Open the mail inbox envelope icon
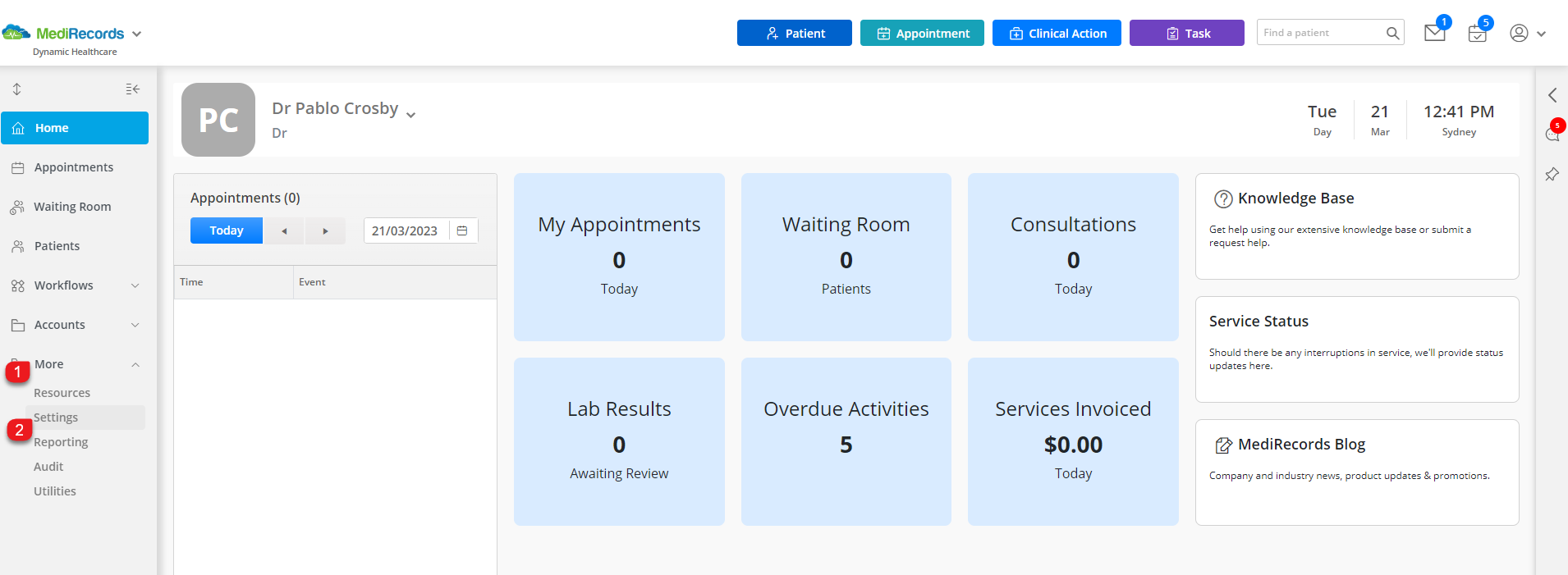The width and height of the screenshot is (1568, 575). point(1434,34)
